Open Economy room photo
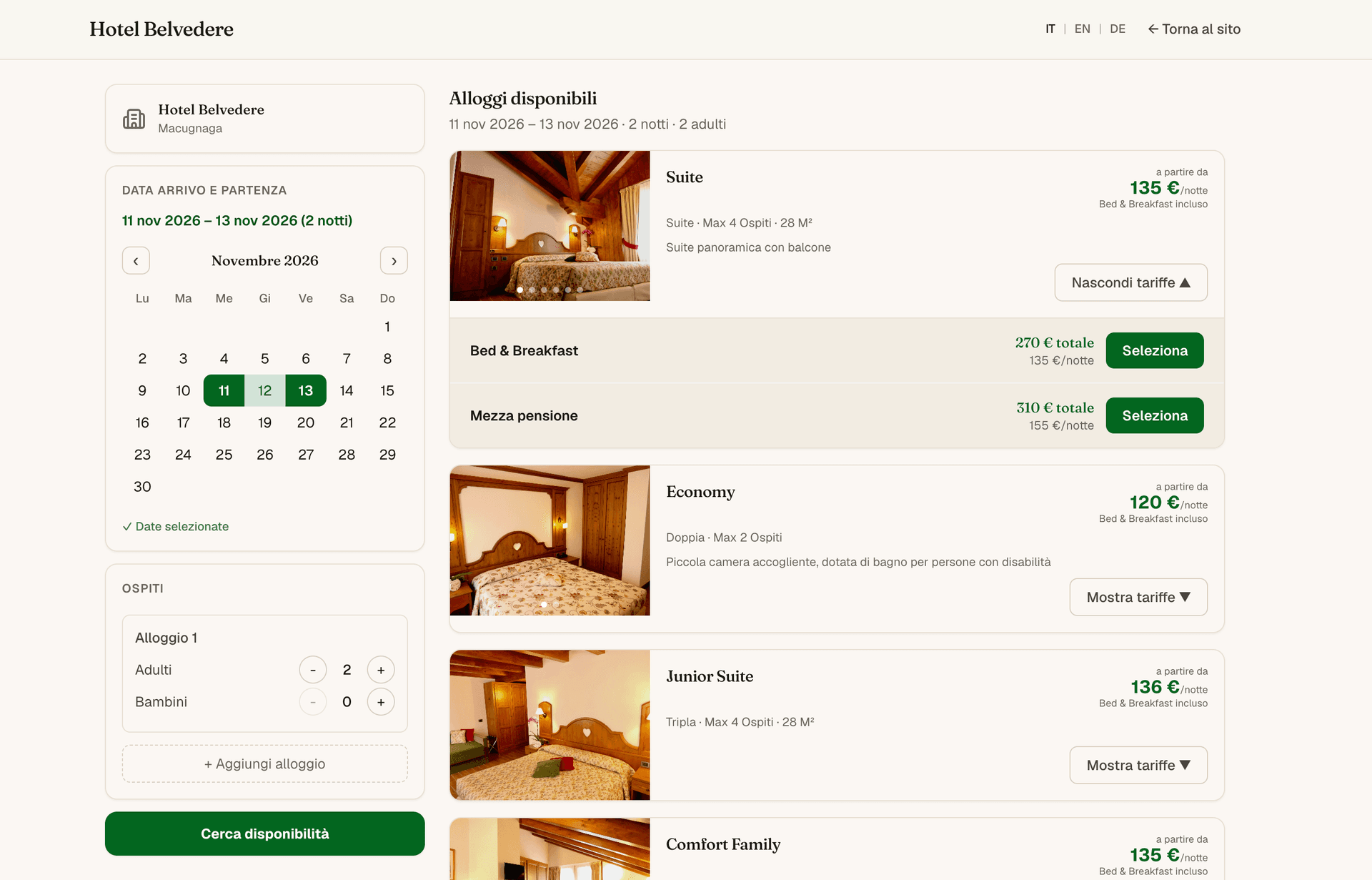Image resolution: width=1372 pixels, height=880 pixels. point(550,540)
